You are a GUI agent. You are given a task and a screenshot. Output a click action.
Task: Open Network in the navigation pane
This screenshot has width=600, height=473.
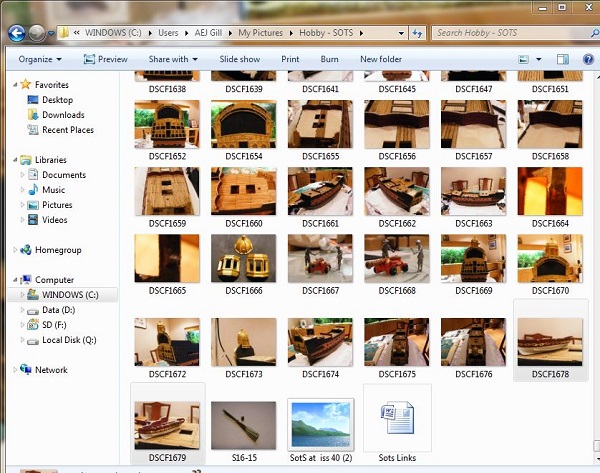[51, 370]
